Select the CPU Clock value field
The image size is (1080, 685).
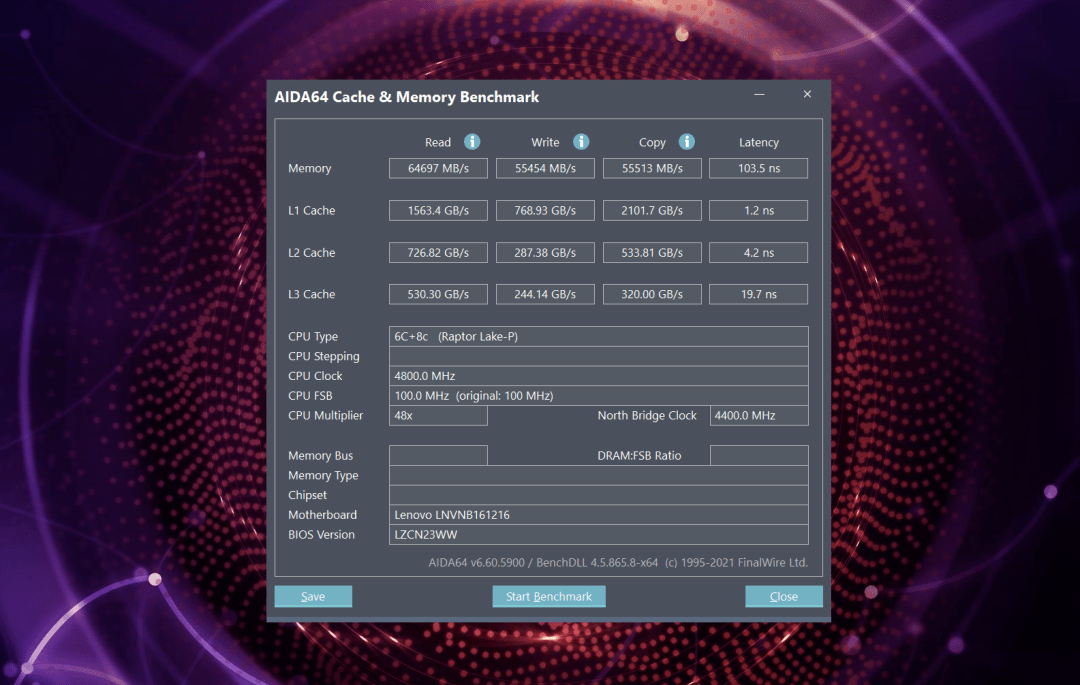point(598,376)
